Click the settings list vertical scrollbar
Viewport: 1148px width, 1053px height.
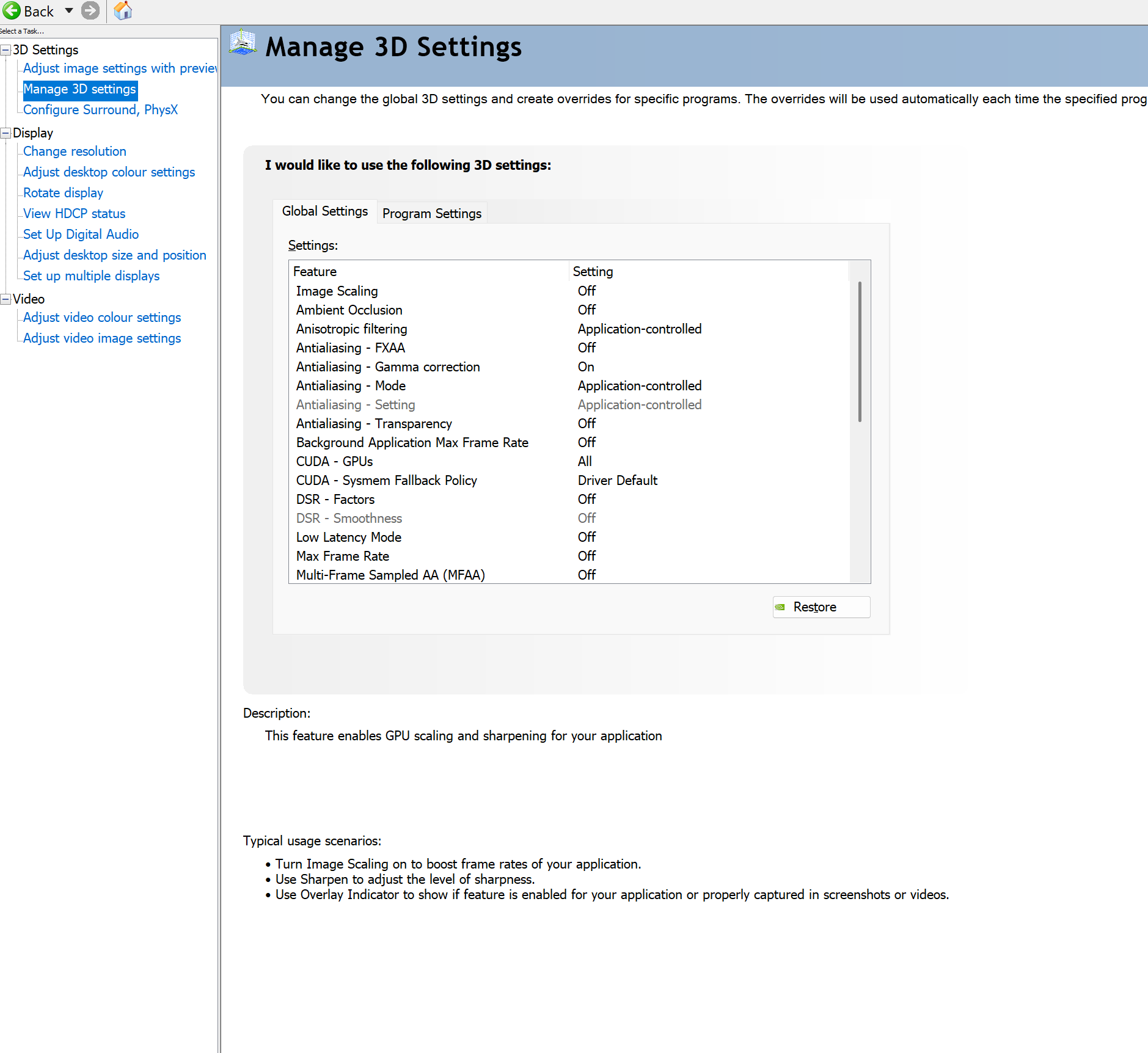point(860,352)
